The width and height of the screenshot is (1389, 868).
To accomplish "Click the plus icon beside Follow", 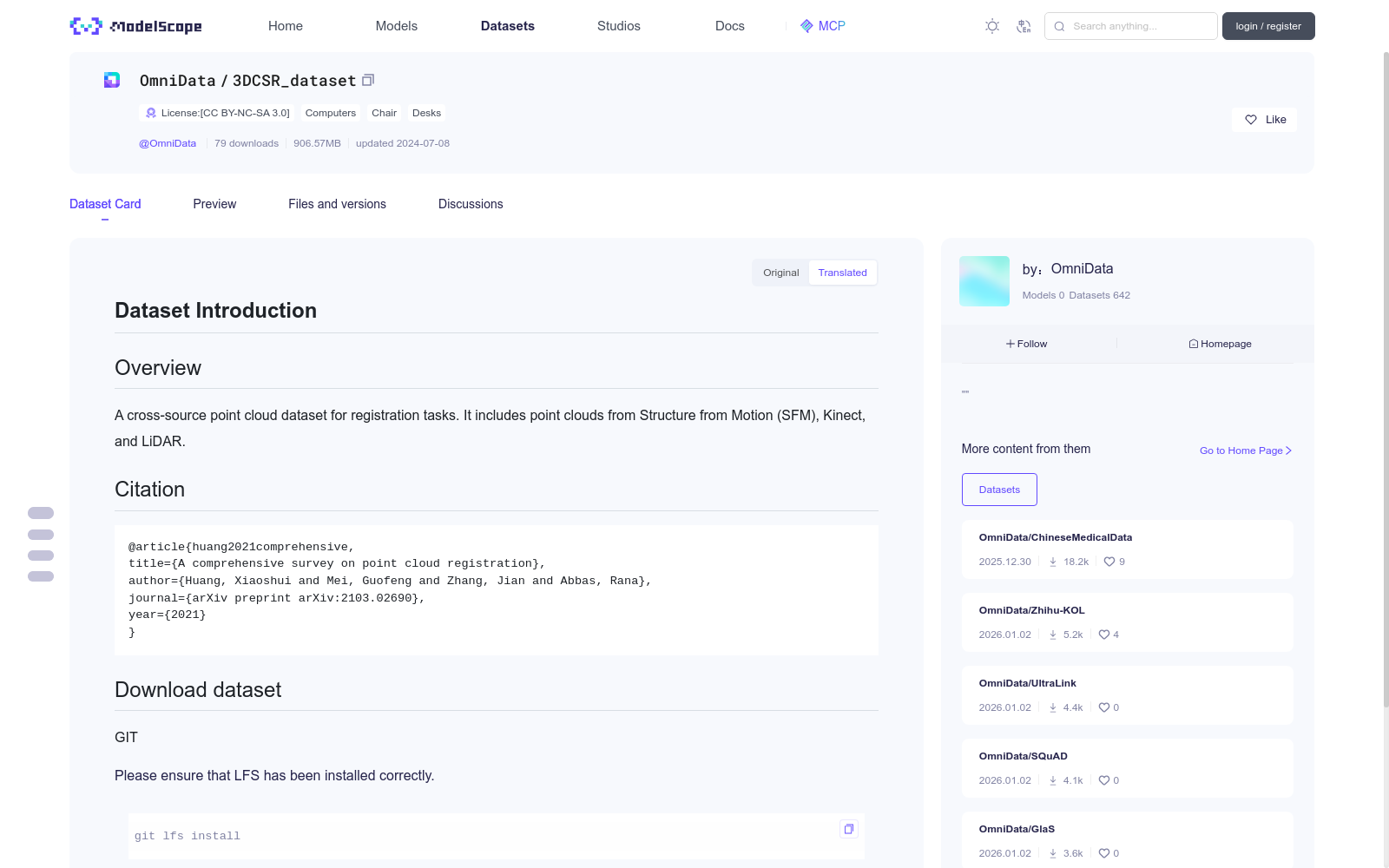I will point(1010,344).
